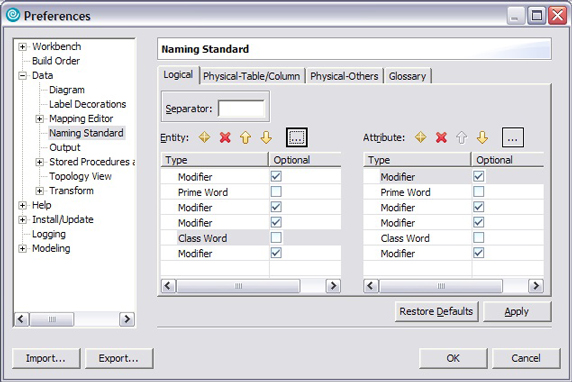Select Class Word row in Attribute table
Viewport: 572px width, 382px height.
click(453, 238)
